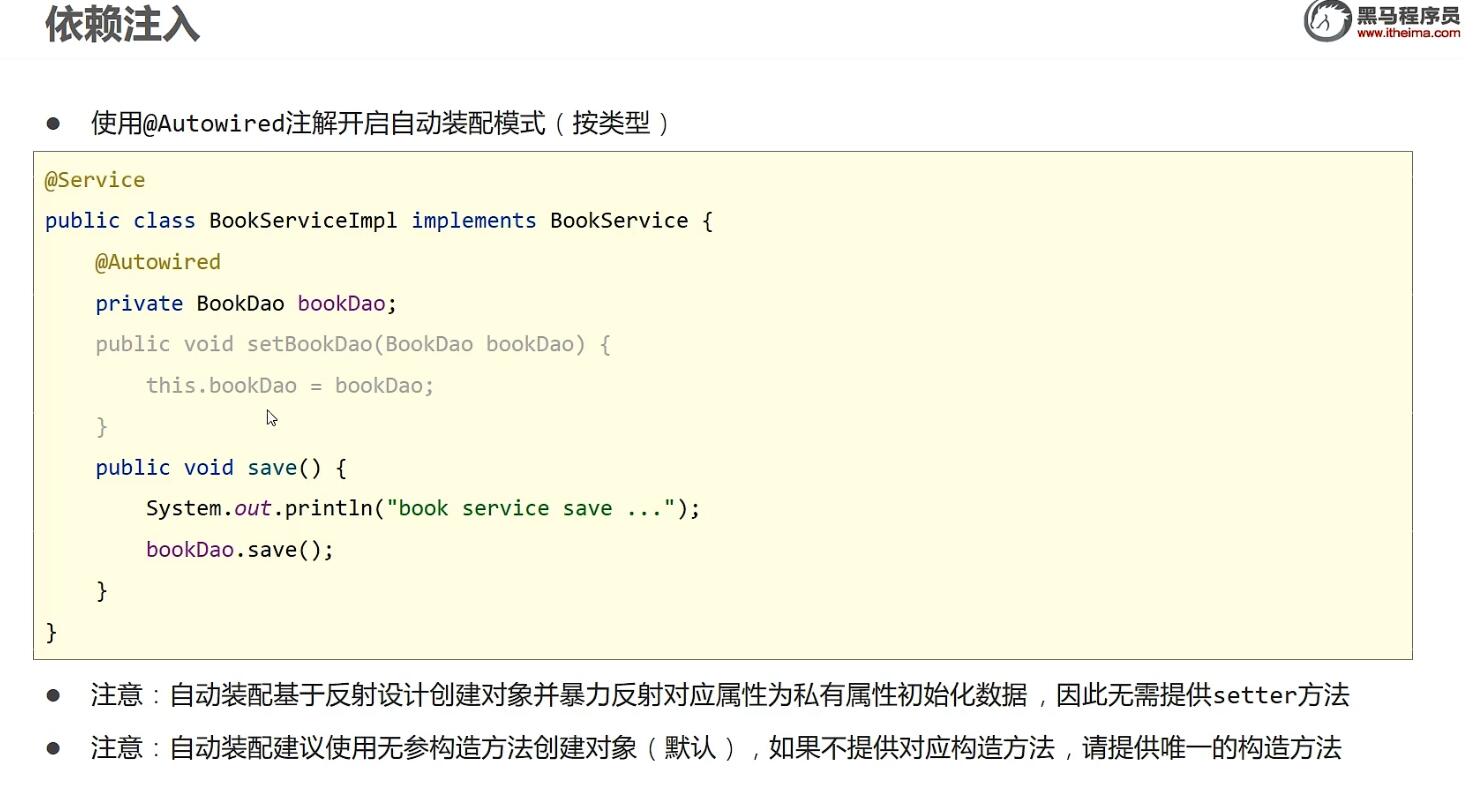Click the @Service annotation in code
This screenshot has width=1482, height=797.
click(x=95, y=180)
